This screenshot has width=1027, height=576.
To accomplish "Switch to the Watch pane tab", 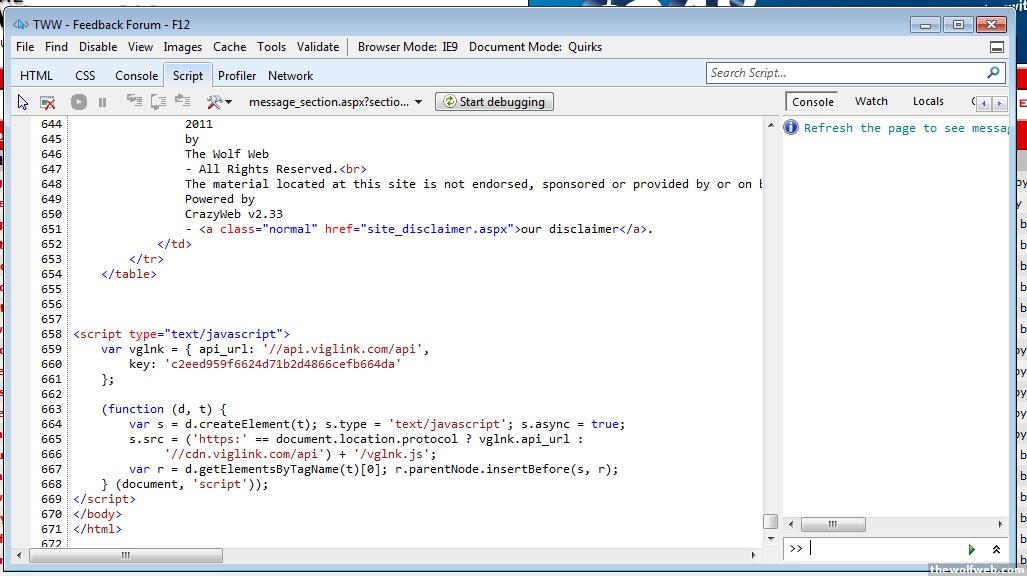I will (x=871, y=101).
